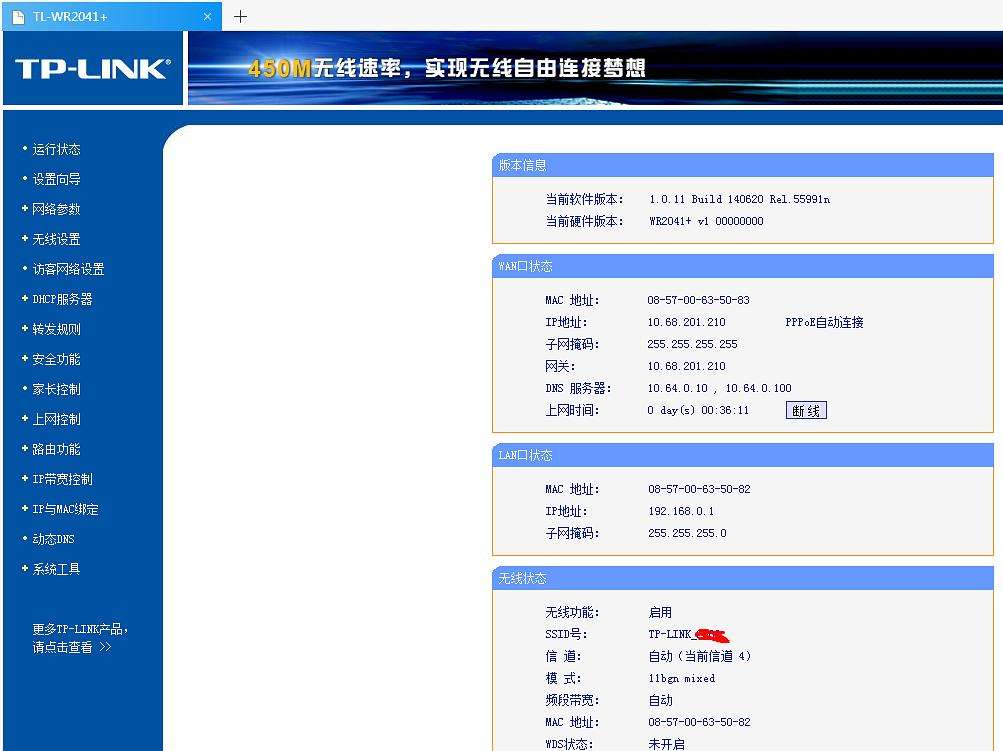This screenshot has height=751, width=1003.
Task: Expand the 无线设置 menu
Action: (56, 239)
